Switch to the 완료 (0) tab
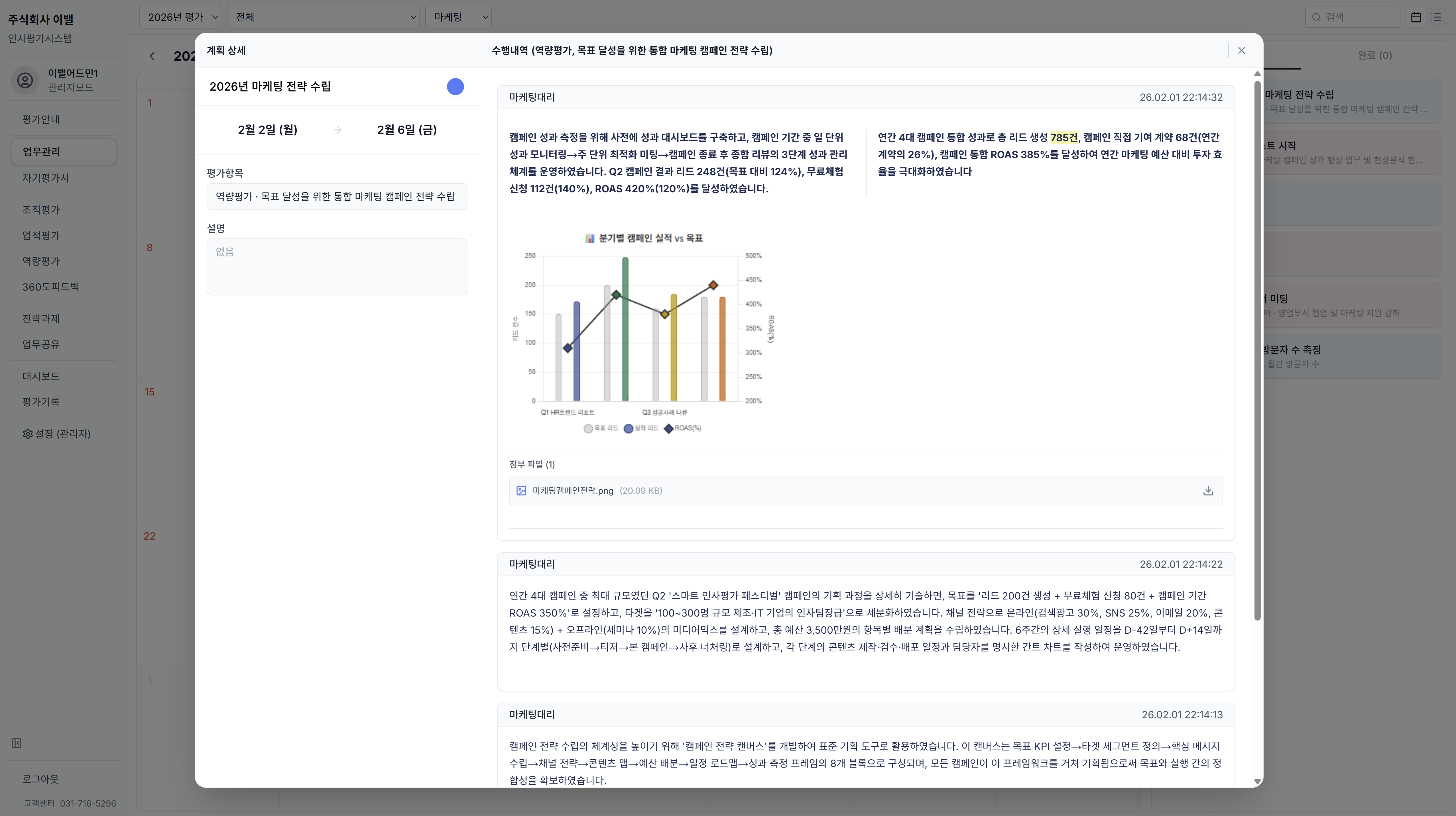The width and height of the screenshot is (1456, 816). [1374, 55]
